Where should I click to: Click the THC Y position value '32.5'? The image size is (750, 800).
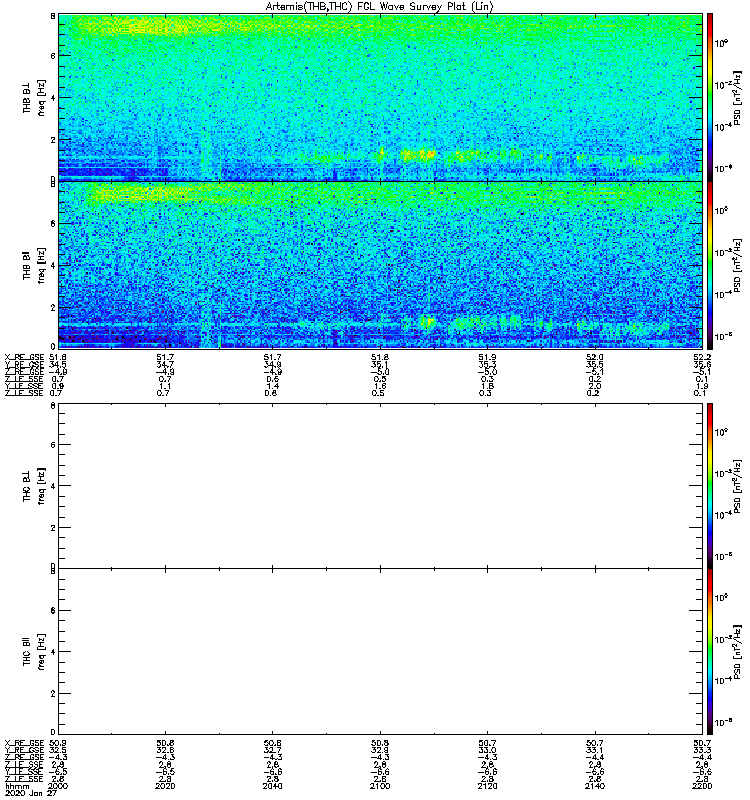point(57,751)
